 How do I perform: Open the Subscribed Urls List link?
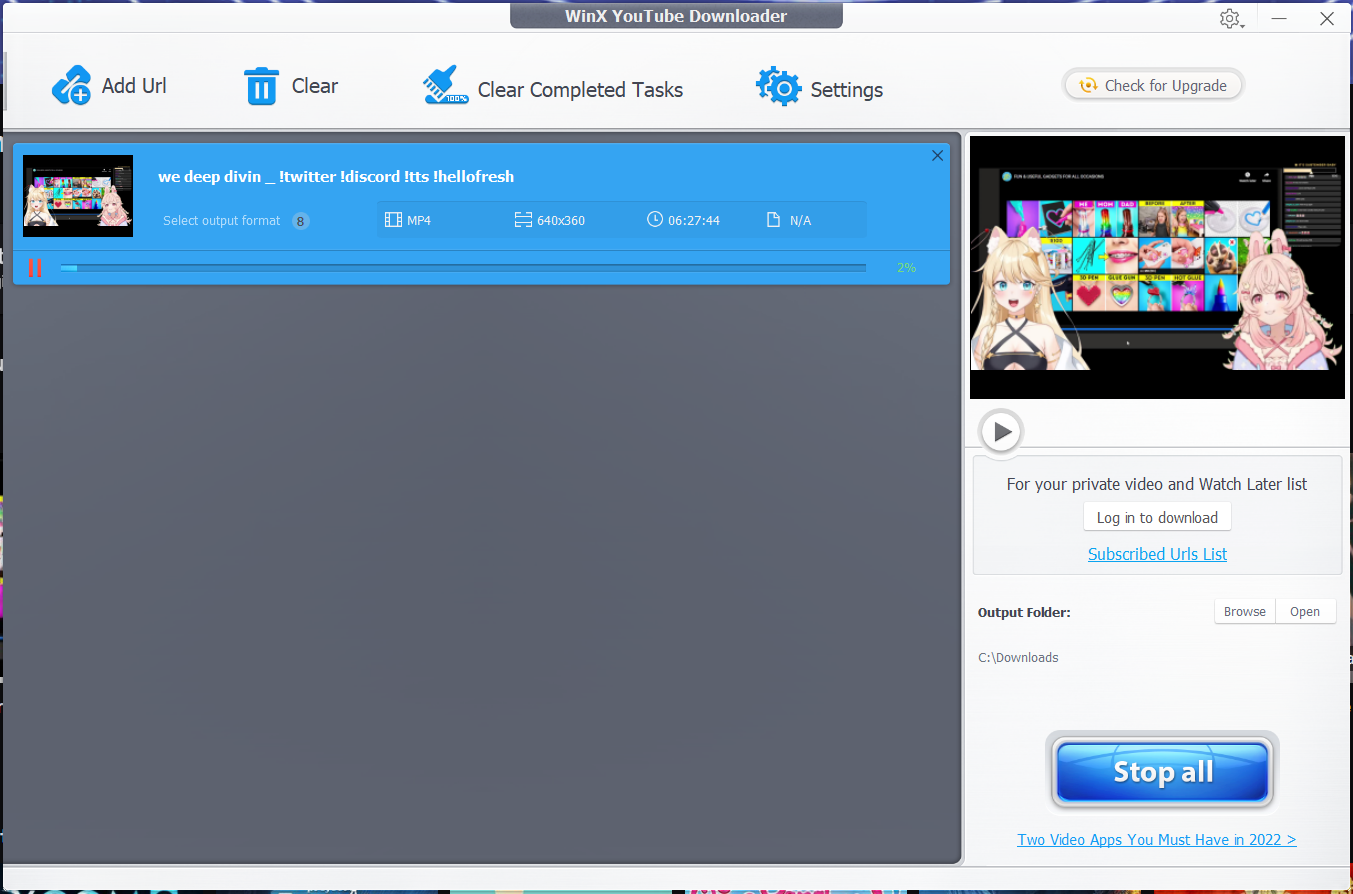pos(1157,554)
